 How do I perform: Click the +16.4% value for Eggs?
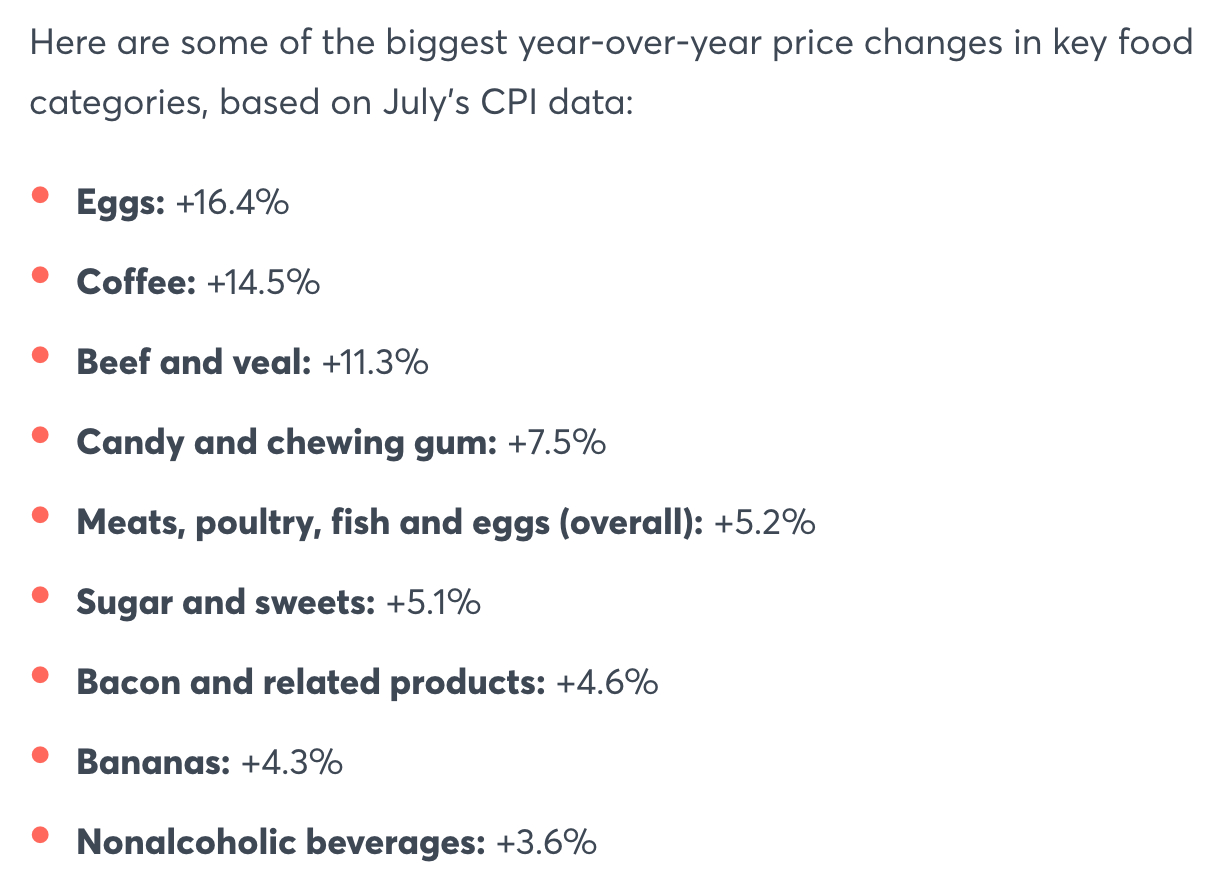[x=232, y=203]
